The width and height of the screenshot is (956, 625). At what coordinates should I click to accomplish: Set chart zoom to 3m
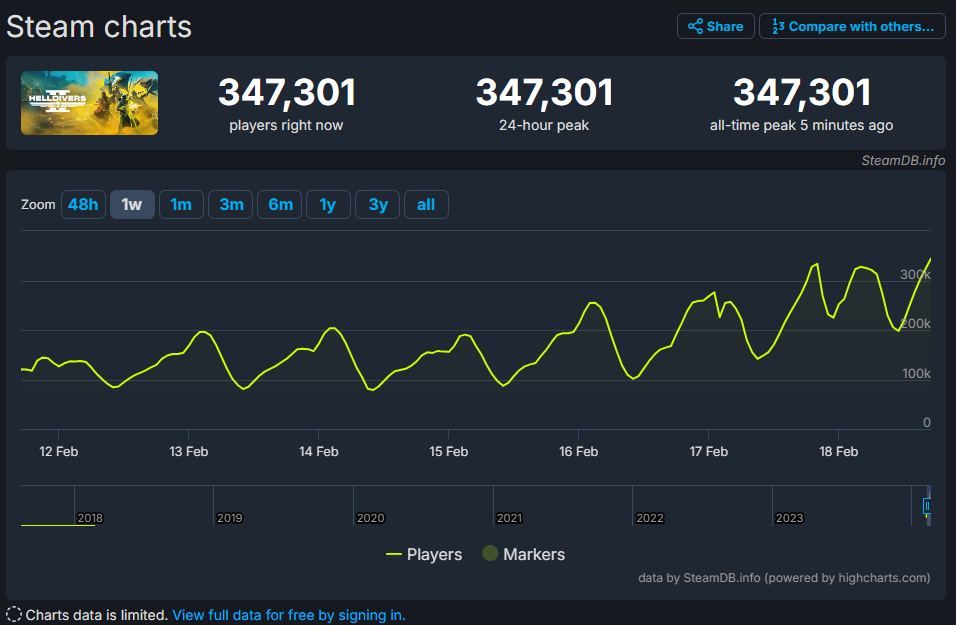coord(231,204)
